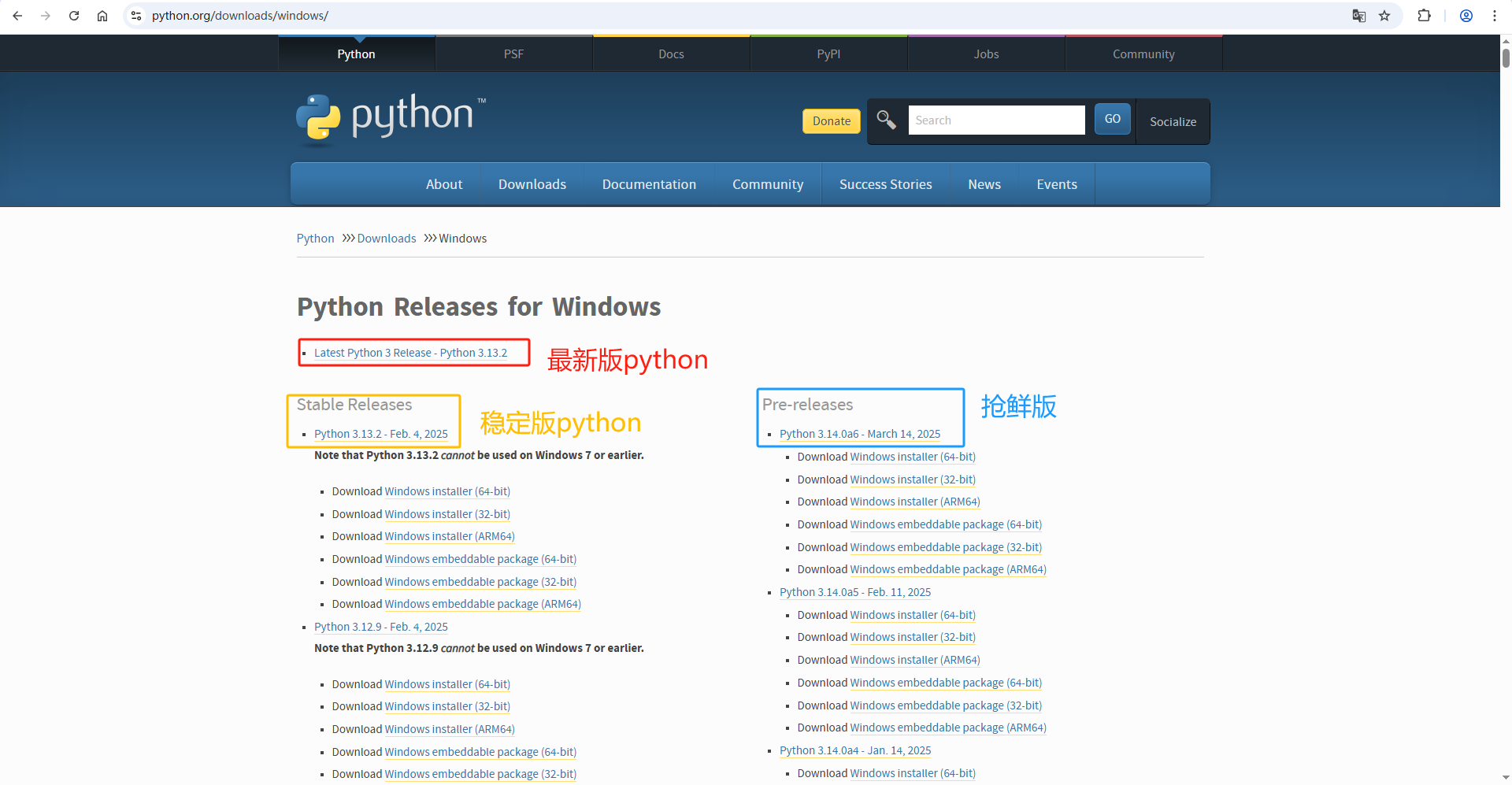The height and width of the screenshot is (785, 1512).
Task: Download 3.14.0a6 Windows installer (64-bit)
Action: pyautogui.click(x=913, y=457)
